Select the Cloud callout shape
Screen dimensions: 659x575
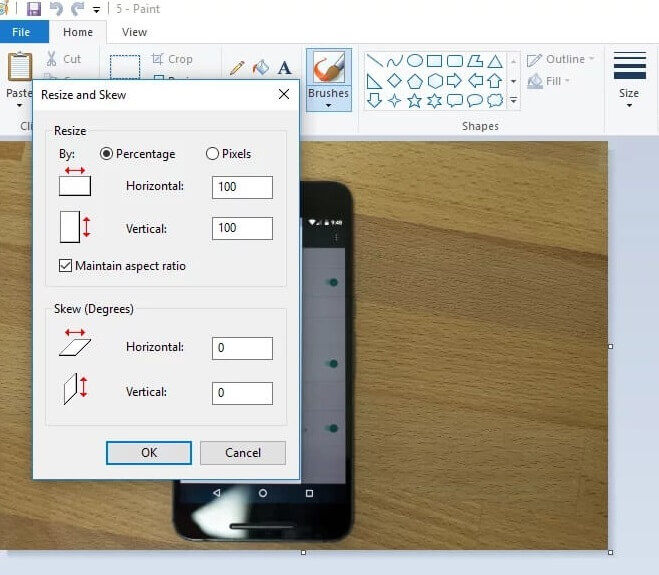tap(495, 101)
